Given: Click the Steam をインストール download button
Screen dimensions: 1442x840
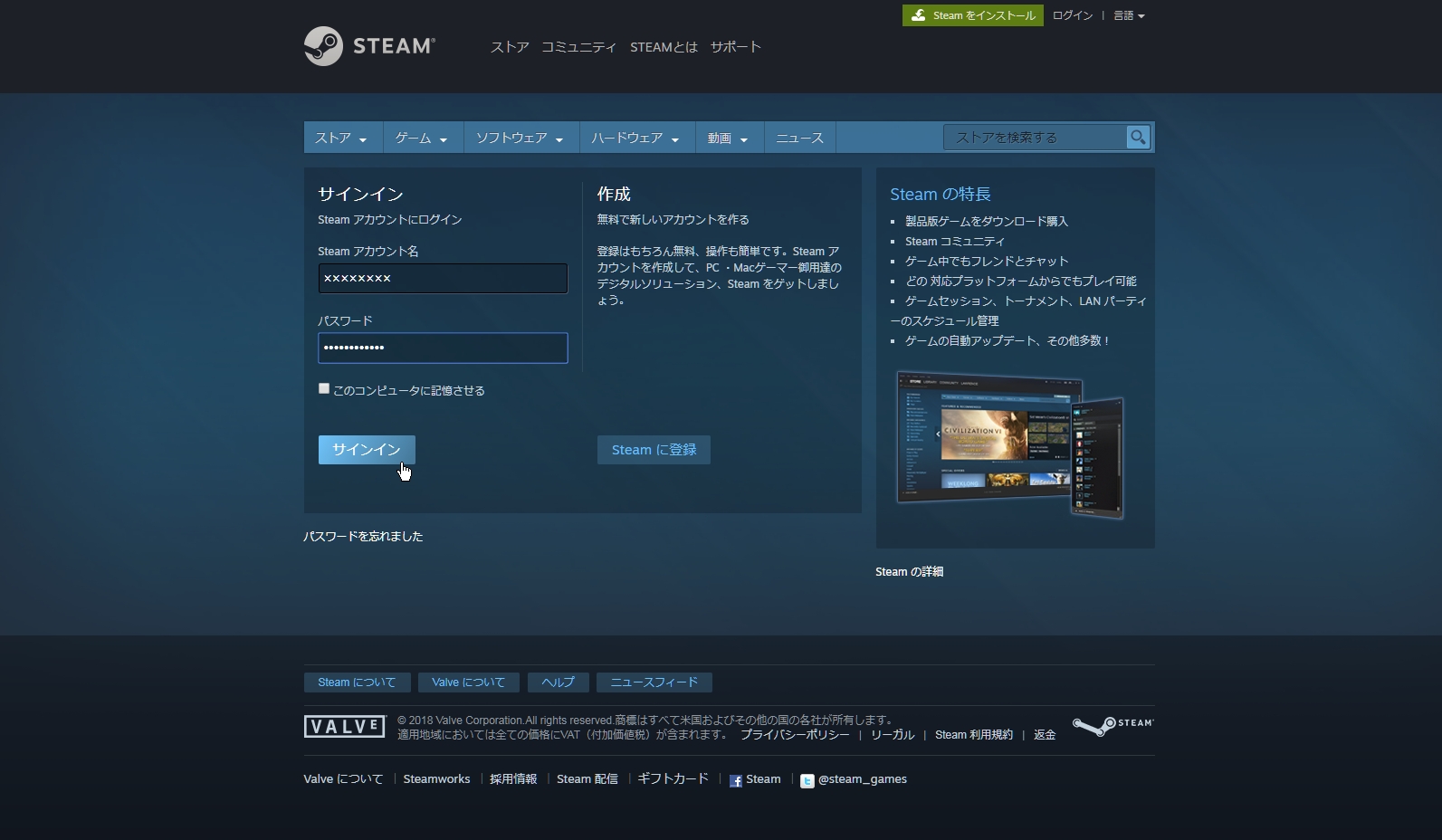Looking at the screenshot, I should click(x=973, y=15).
